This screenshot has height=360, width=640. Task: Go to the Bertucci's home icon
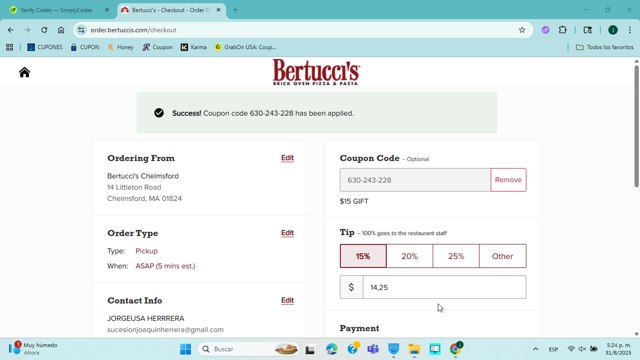coord(24,72)
